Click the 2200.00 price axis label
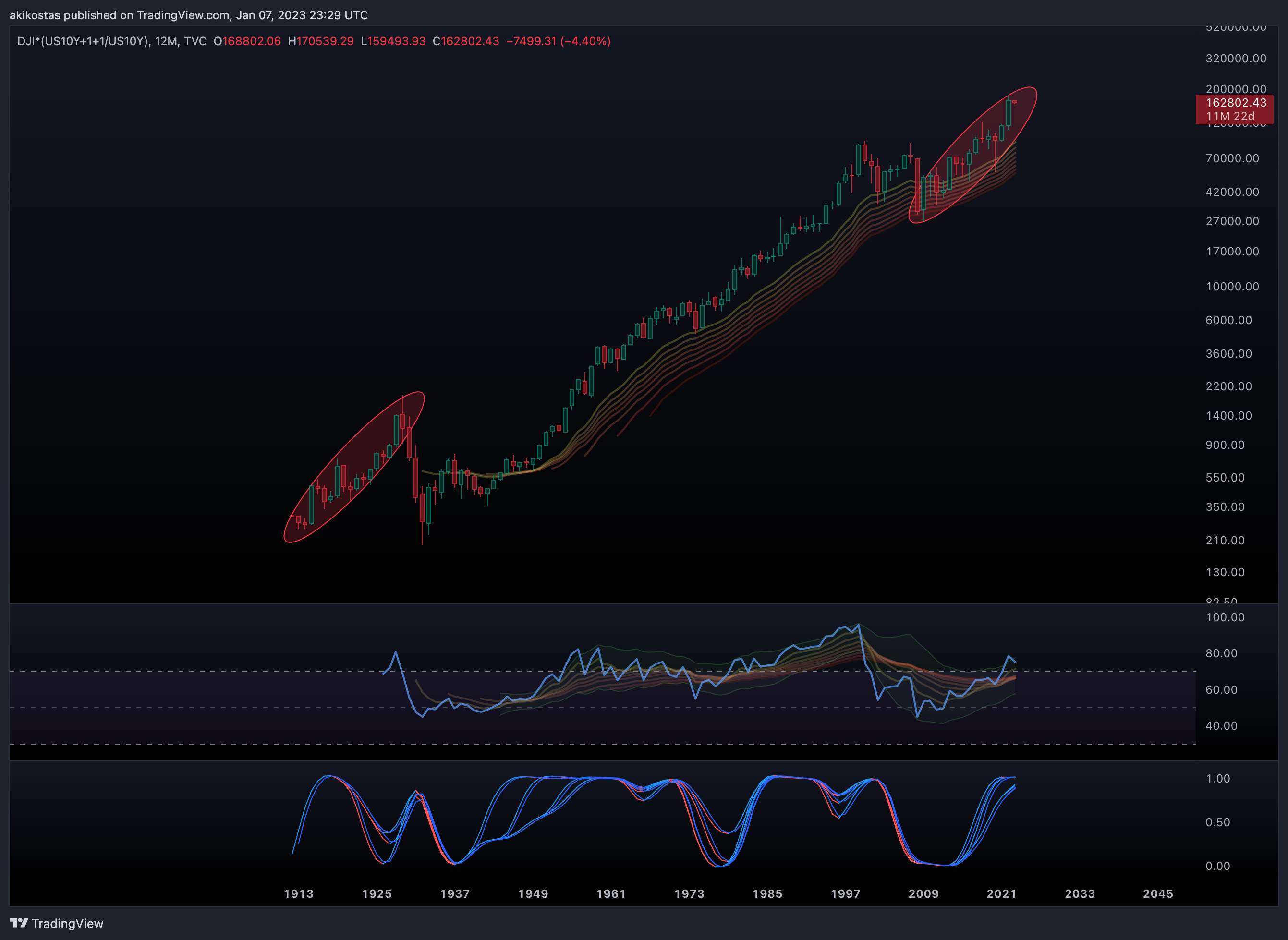The image size is (1288, 940). point(1229,386)
